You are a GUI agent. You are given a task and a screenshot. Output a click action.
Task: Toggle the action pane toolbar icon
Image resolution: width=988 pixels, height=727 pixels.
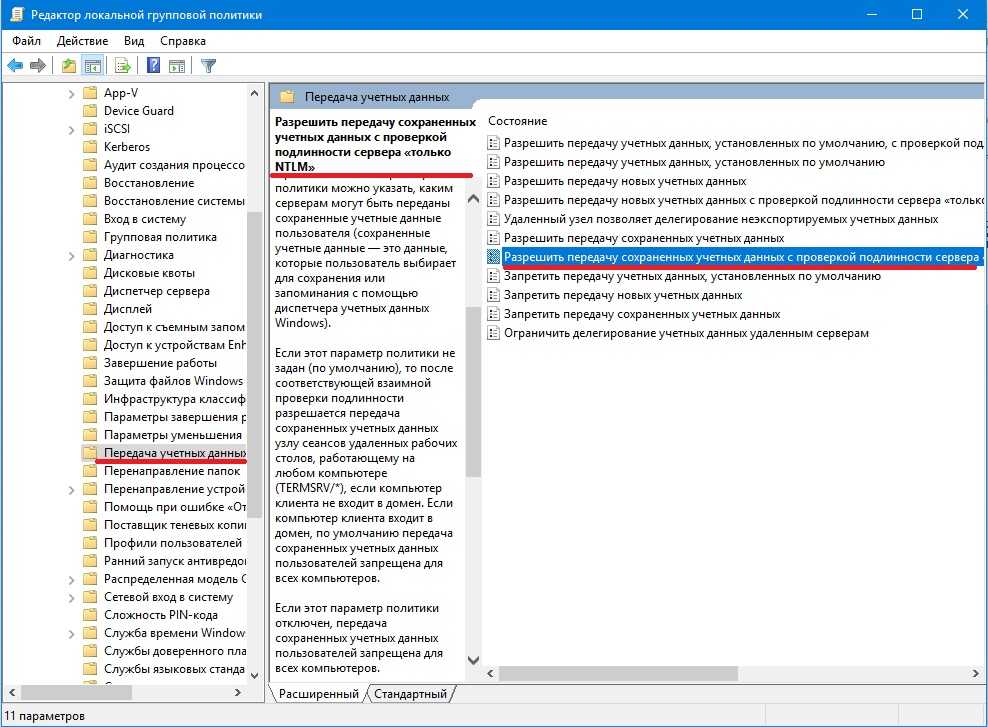(176, 66)
